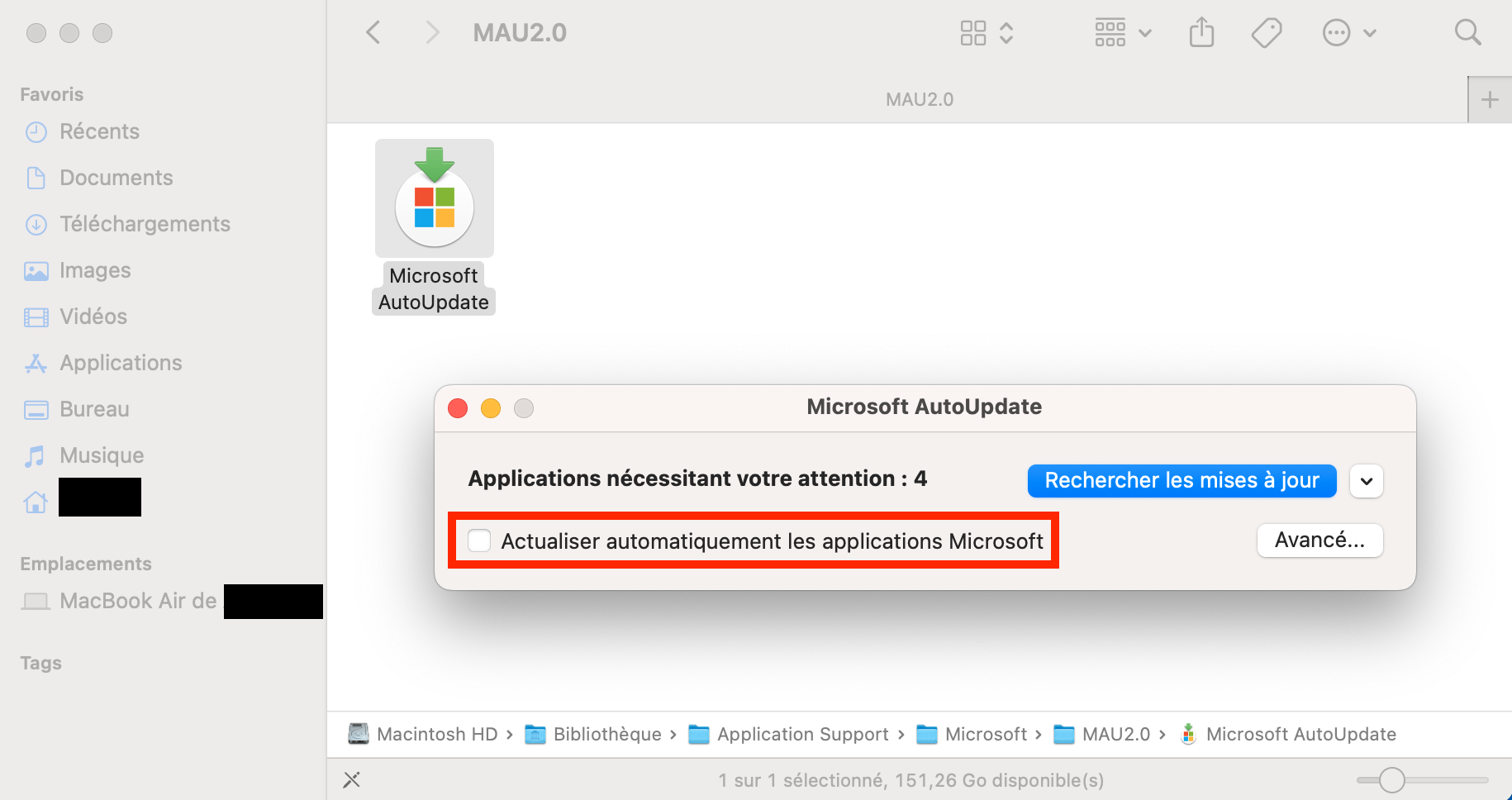Select the Musique sidebar entry
This screenshot has width=1512, height=800.
(x=101, y=455)
